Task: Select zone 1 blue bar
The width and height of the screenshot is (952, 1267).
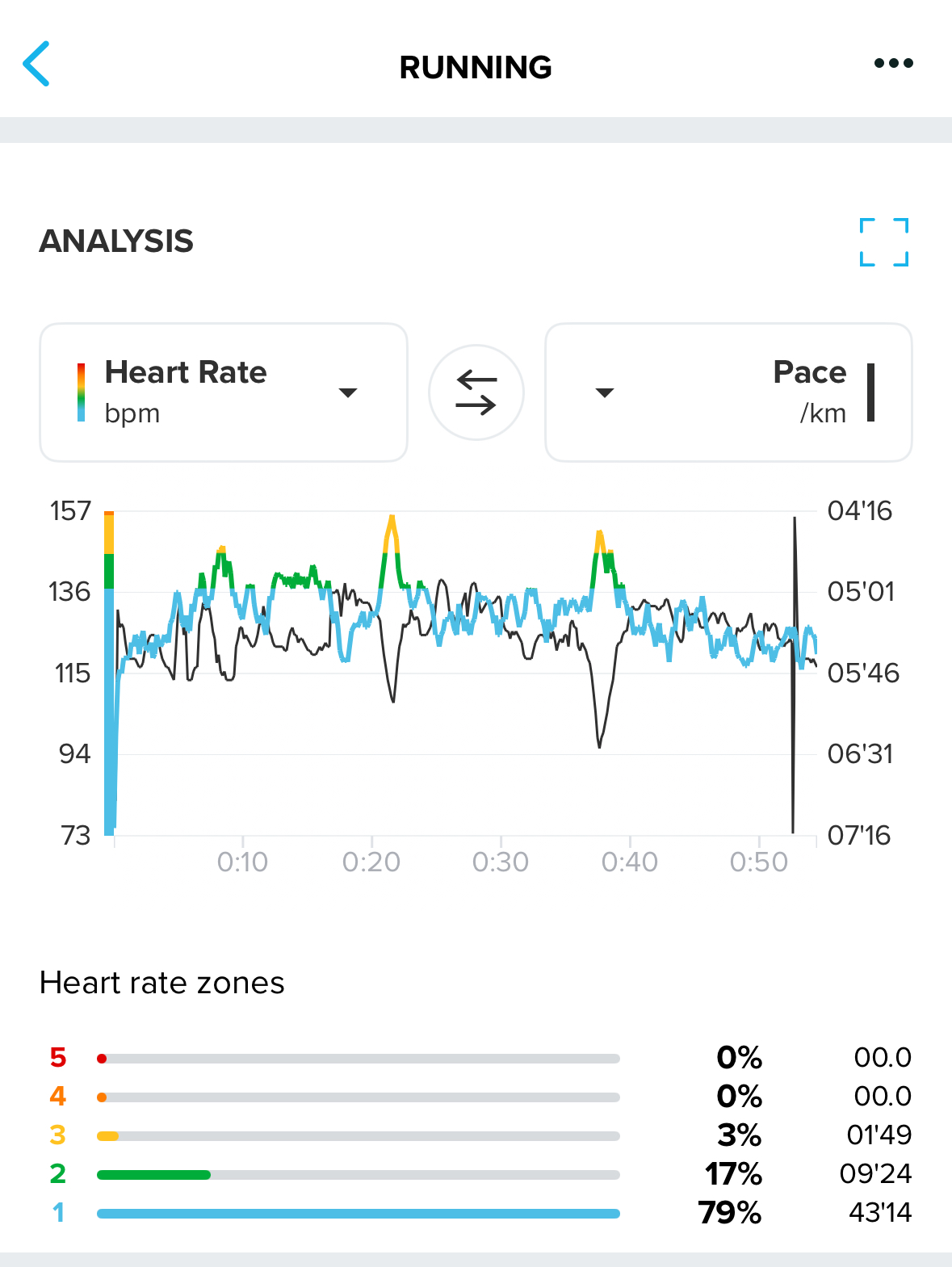Action: pos(359,1214)
